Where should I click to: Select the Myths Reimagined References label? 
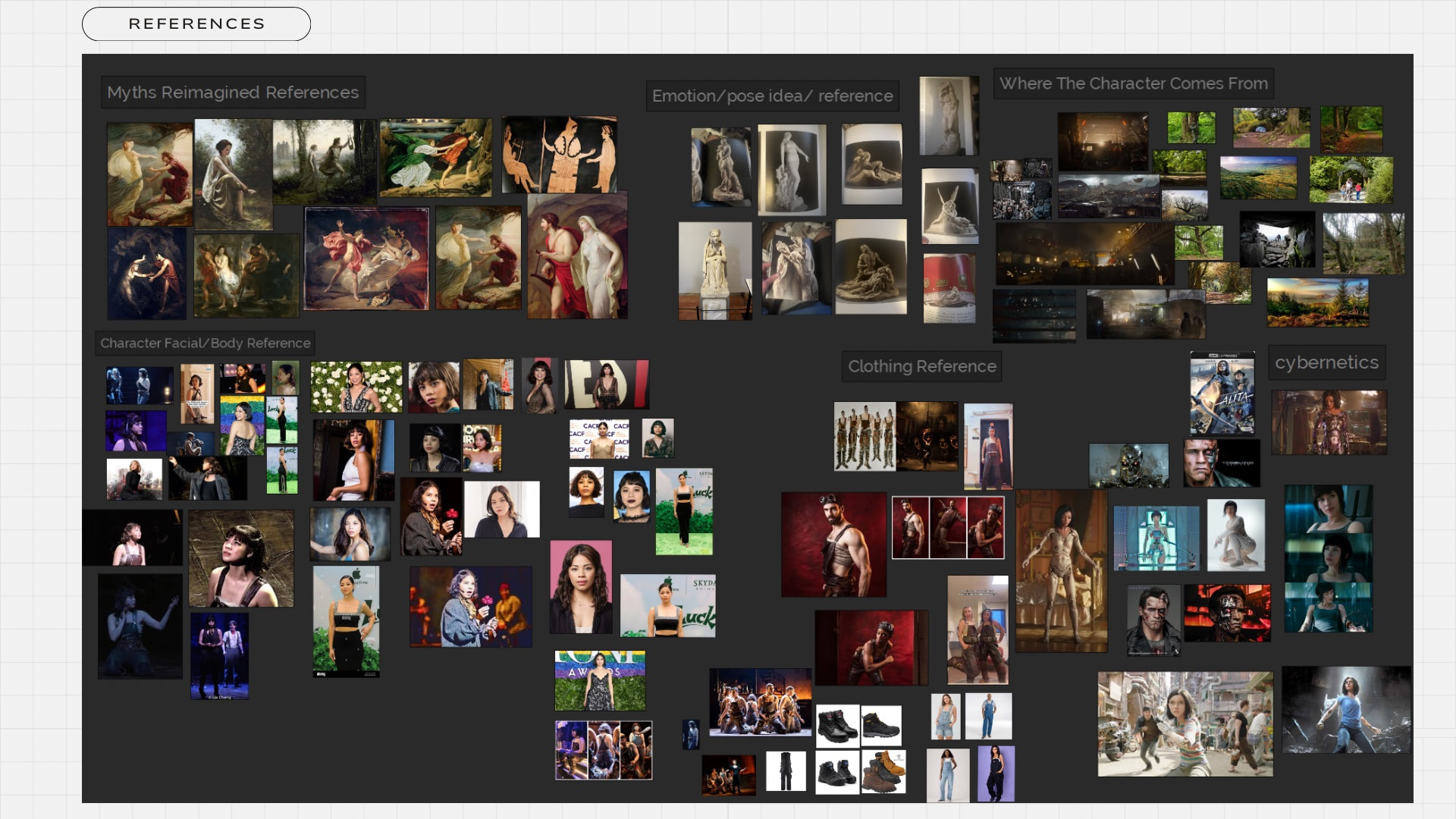coord(233,93)
